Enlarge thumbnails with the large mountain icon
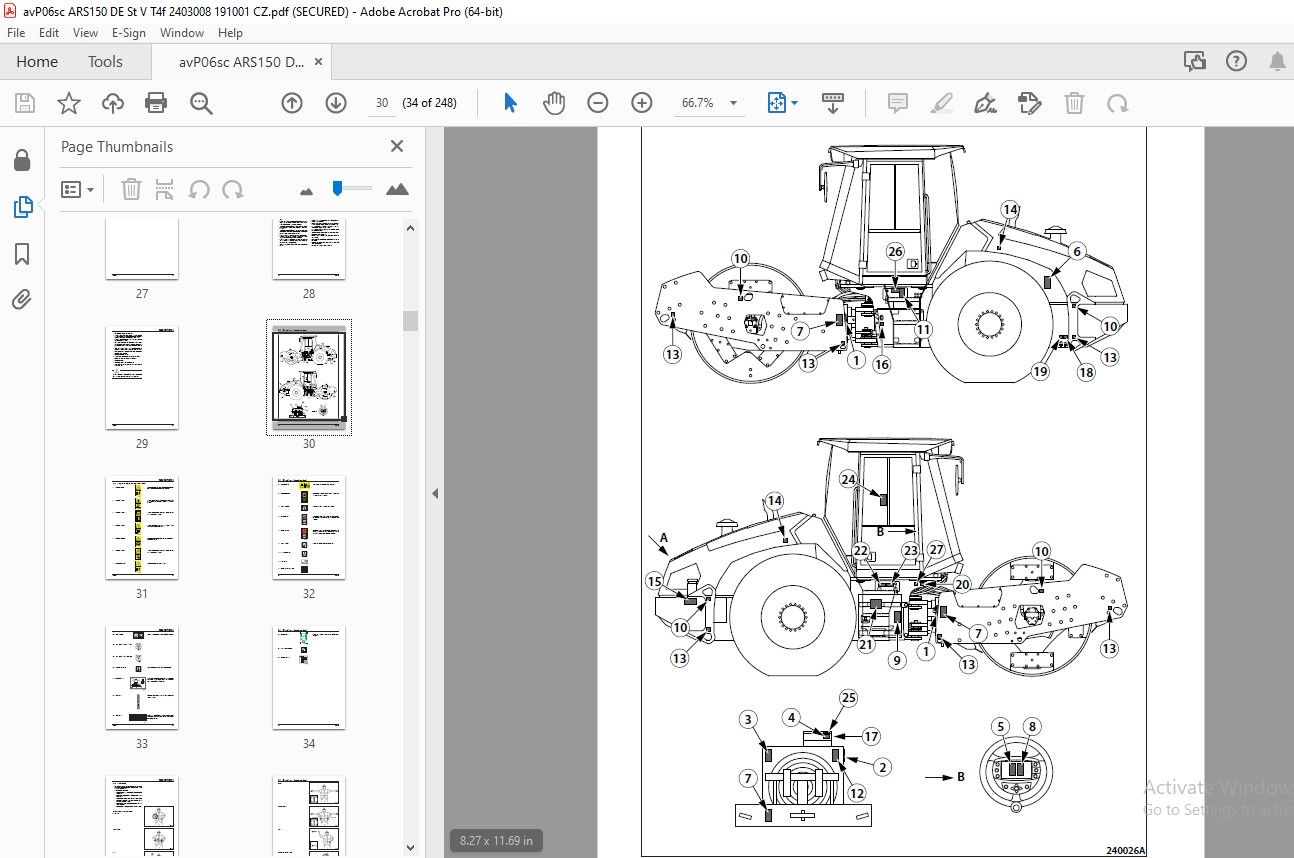Screen dimensions: 1294x858 point(397,189)
